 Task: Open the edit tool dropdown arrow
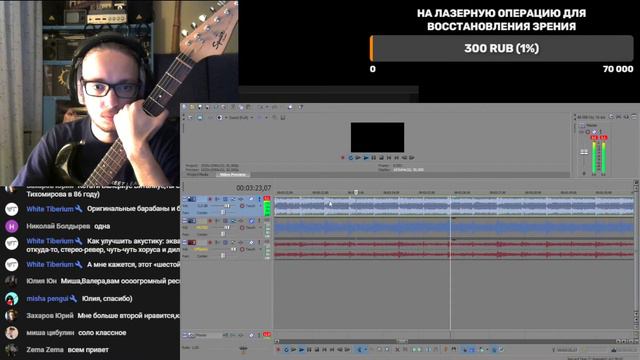pos(365,349)
